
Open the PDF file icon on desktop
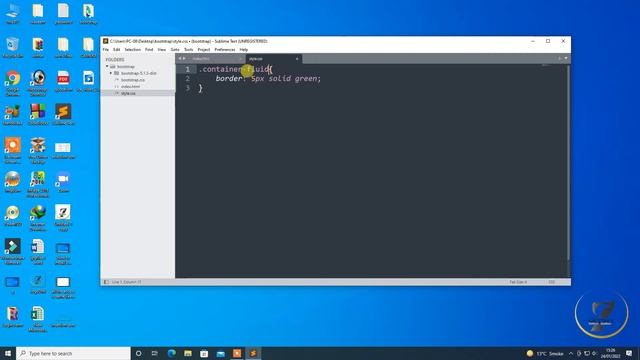(63, 81)
